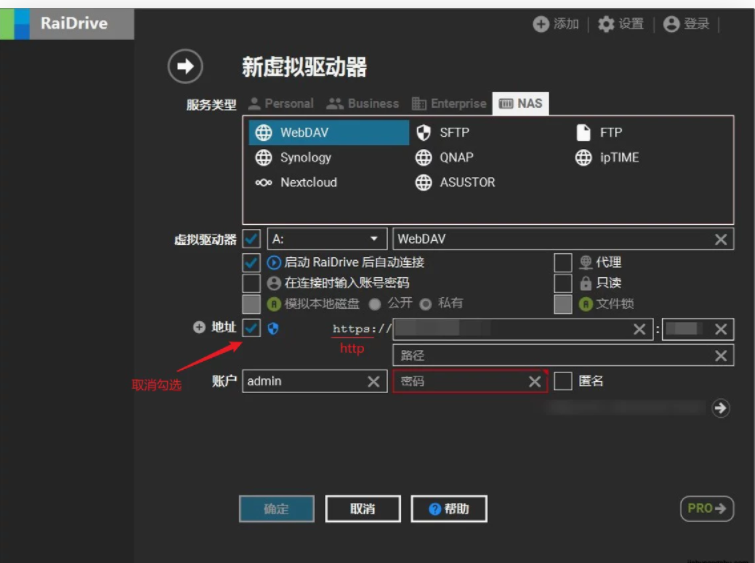Select QNAP globe icon service
The image size is (755, 563).
point(423,157)
